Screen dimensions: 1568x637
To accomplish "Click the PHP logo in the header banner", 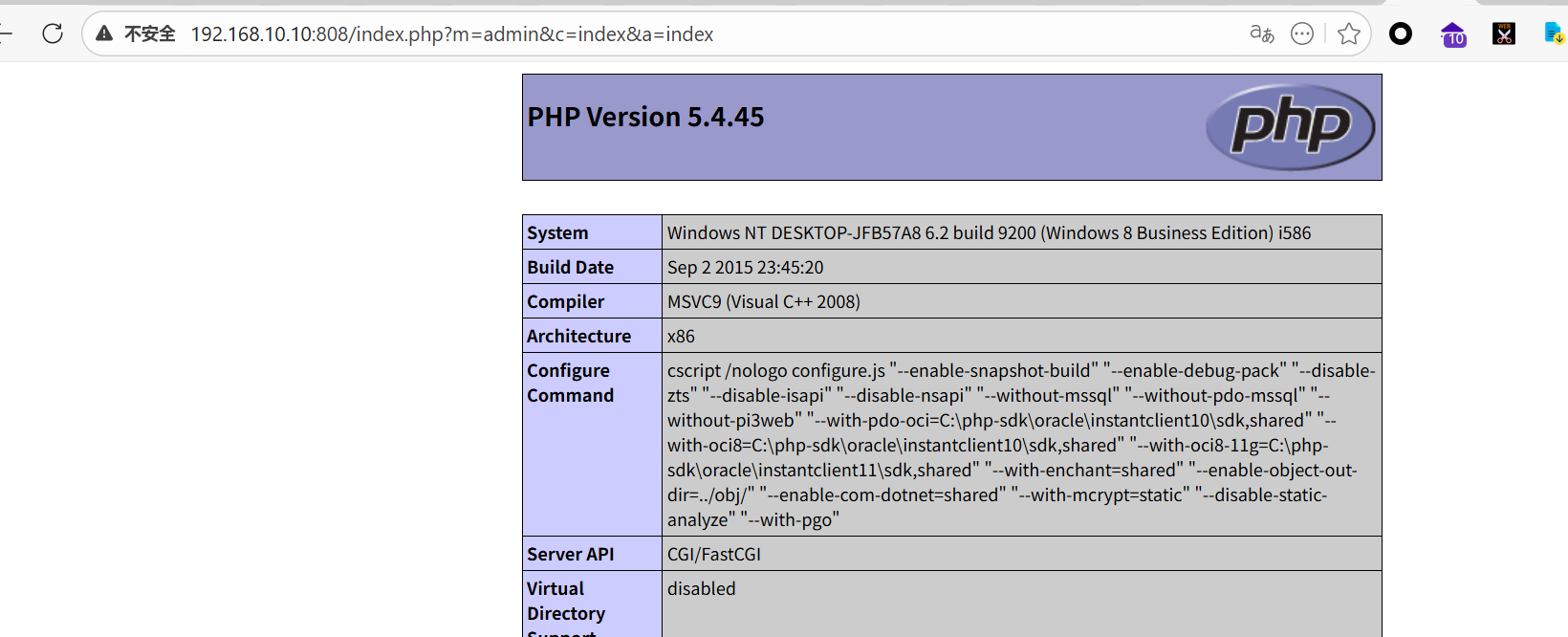I will [1291, 127].
